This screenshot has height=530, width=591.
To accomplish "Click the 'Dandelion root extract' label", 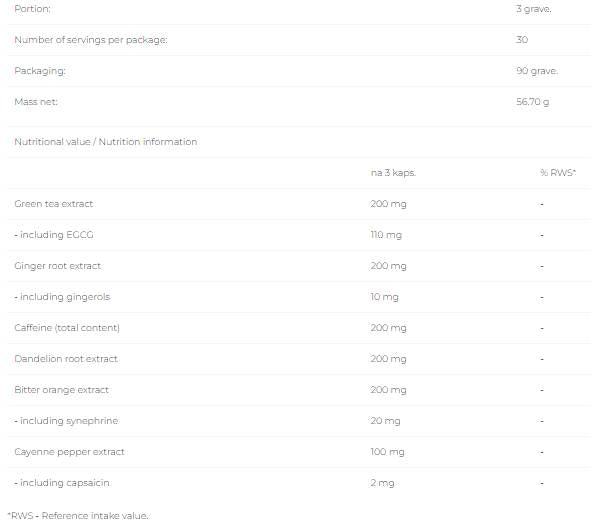I will point(66,359).
